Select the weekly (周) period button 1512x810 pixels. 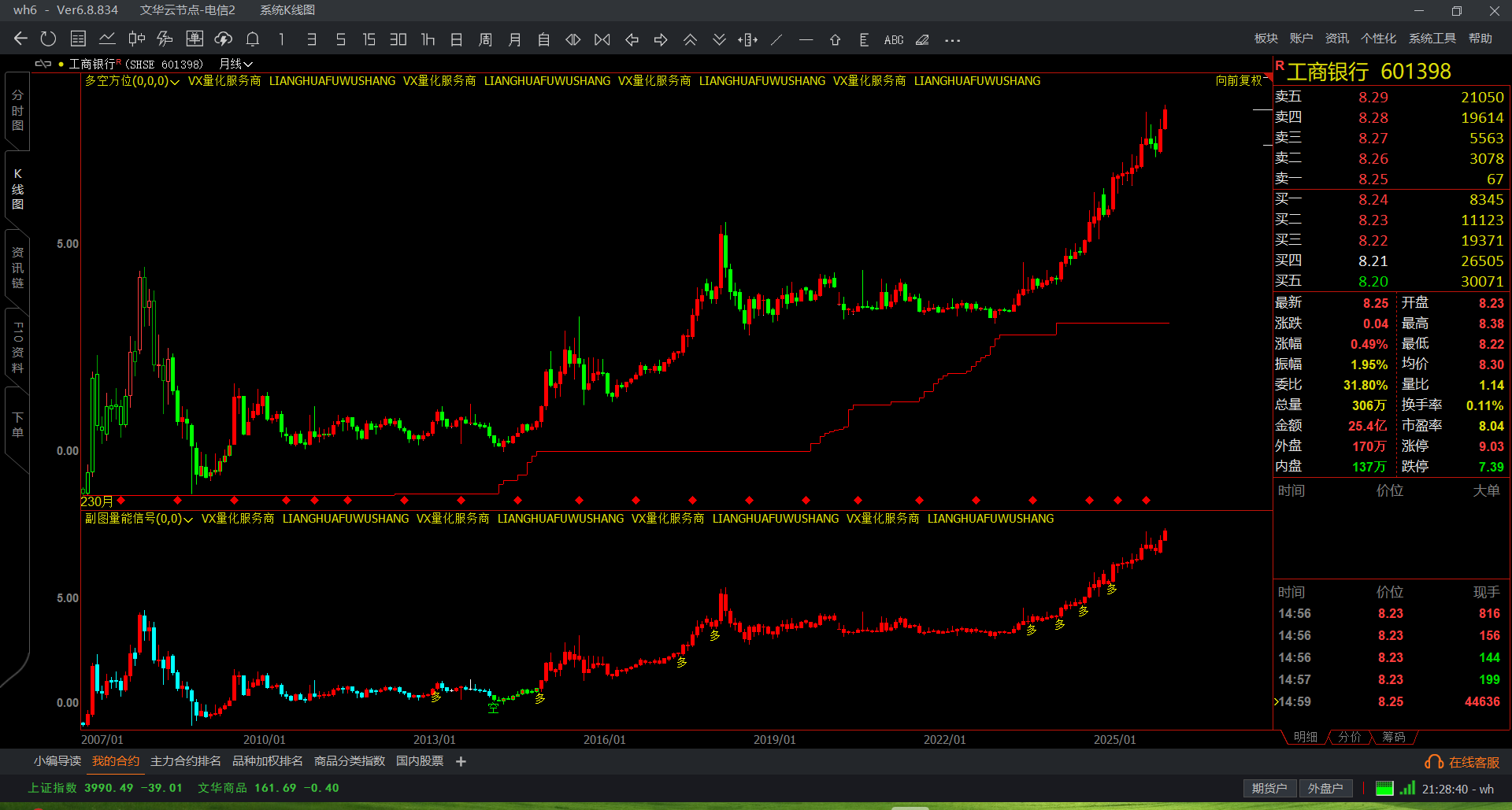point(486,39)
